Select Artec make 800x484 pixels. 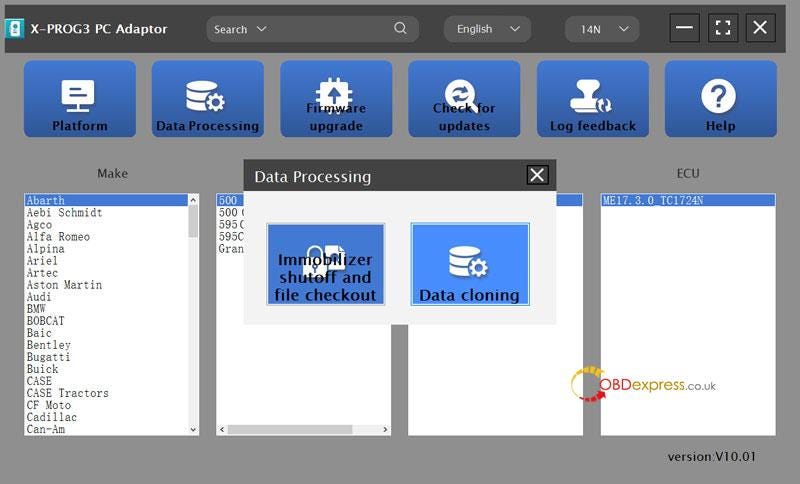point(107,273)
